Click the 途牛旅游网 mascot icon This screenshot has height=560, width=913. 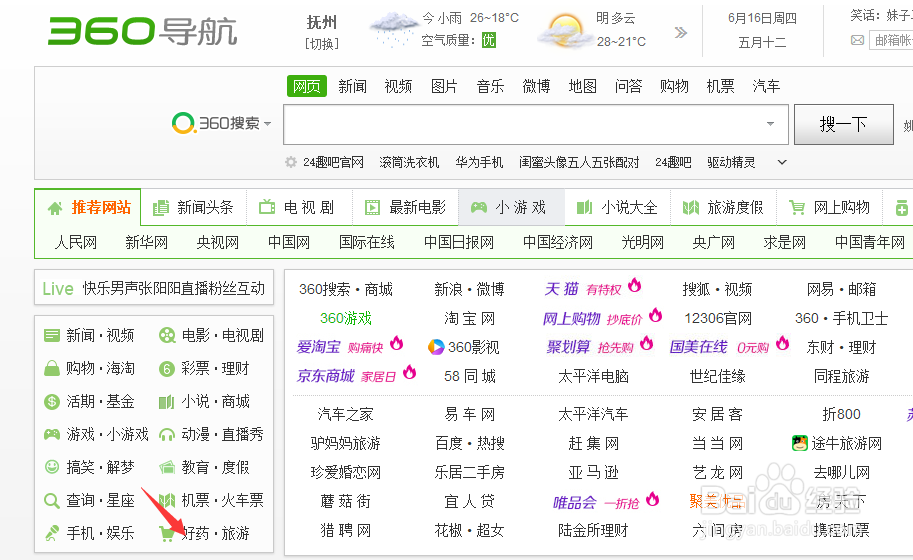800,443
